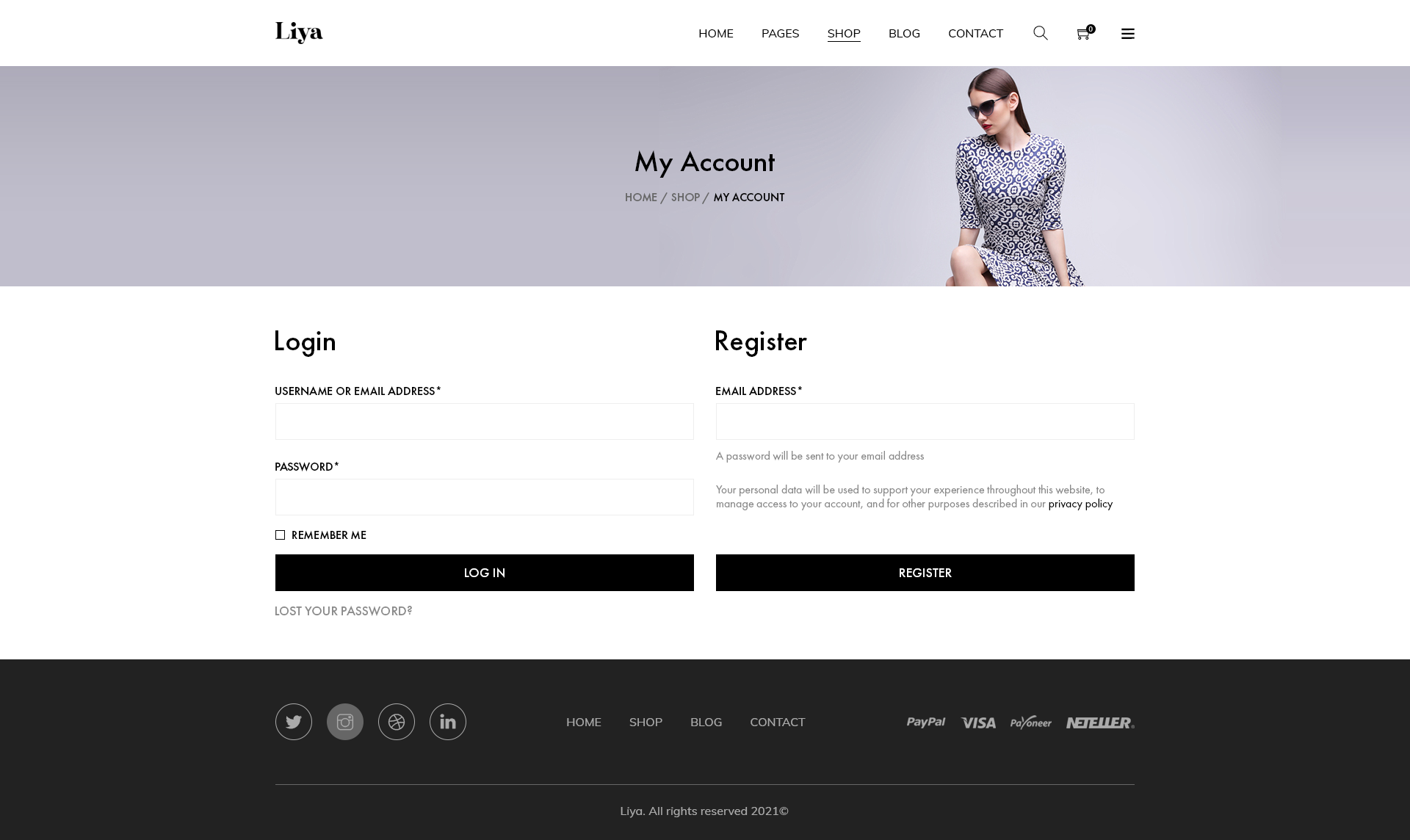
Task: Go to Blog in header navigation
Action: (904, 33)
